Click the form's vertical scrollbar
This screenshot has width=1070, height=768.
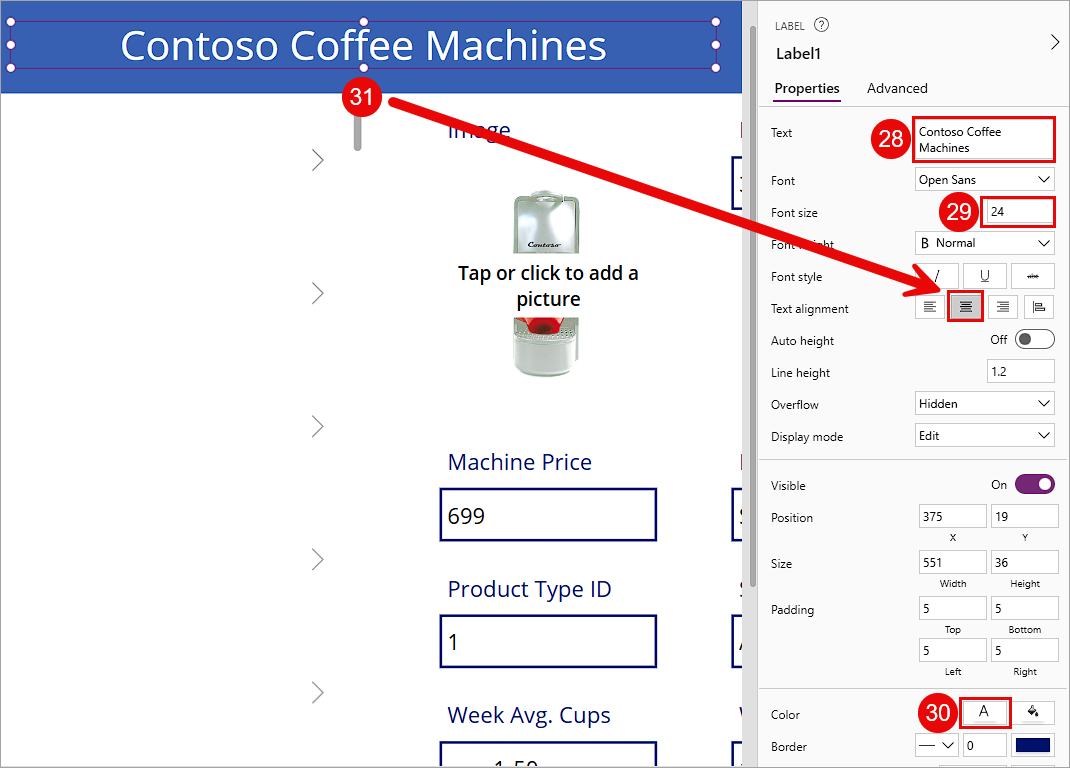click(753, 306)
